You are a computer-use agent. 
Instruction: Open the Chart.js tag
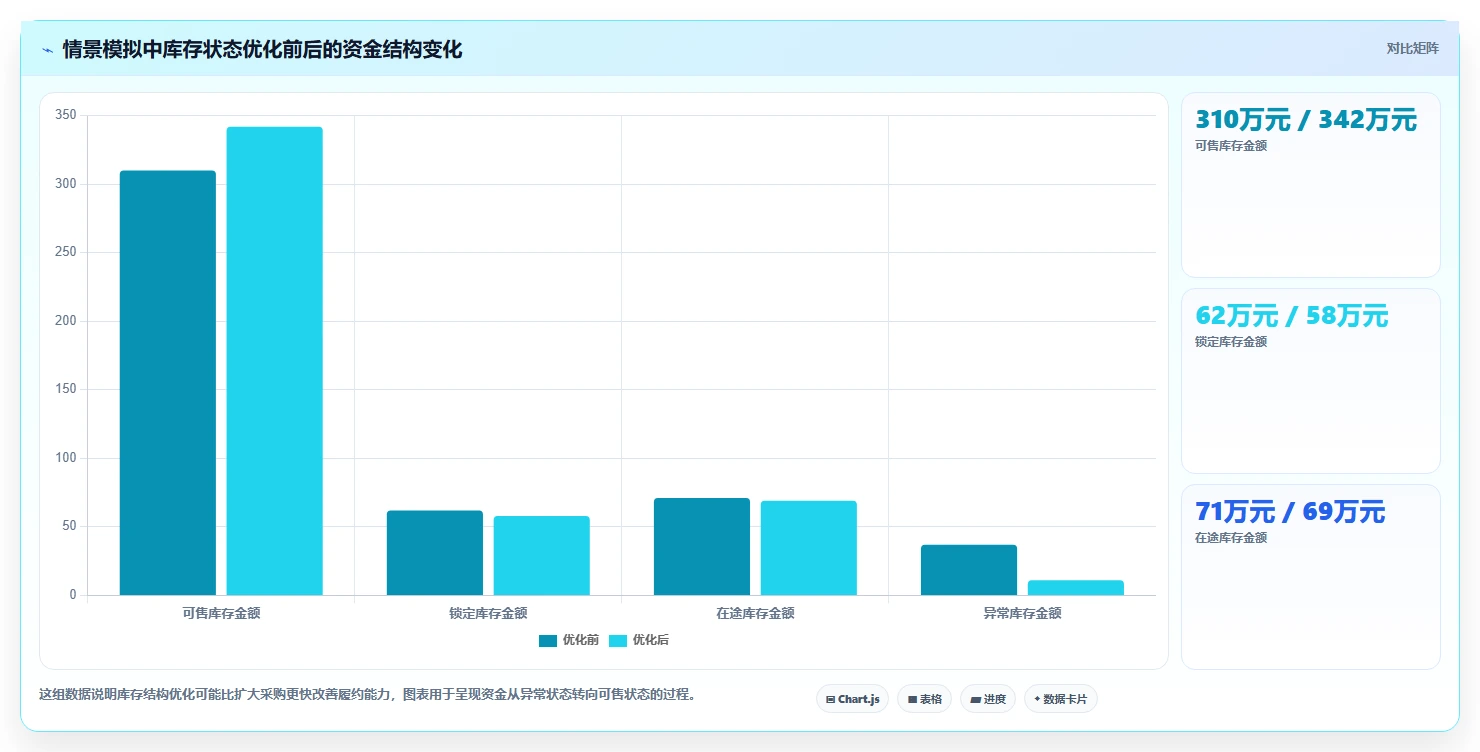pos(852,699)
